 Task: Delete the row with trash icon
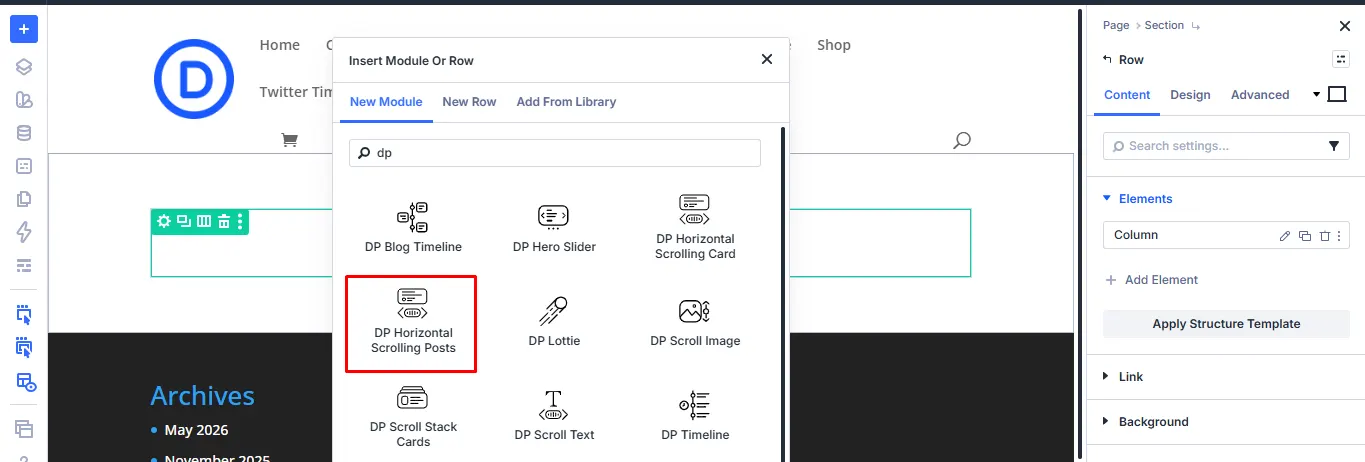224,222
